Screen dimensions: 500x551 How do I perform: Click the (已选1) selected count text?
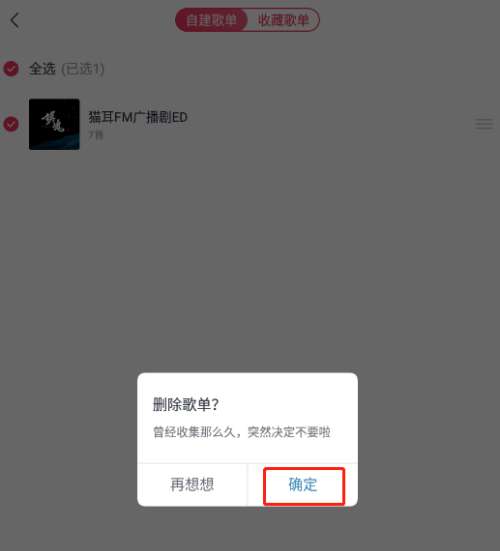(x=83, y=69)
